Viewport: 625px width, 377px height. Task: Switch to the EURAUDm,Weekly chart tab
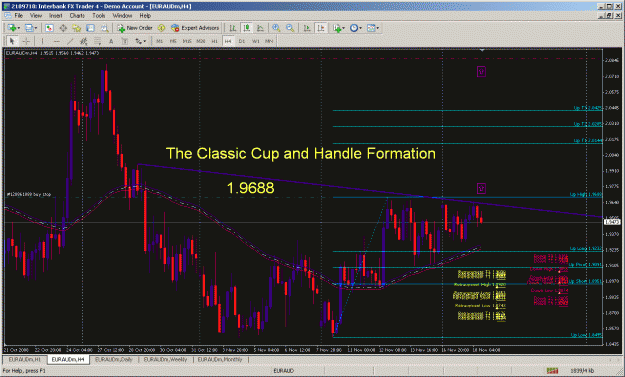[165, 359]
